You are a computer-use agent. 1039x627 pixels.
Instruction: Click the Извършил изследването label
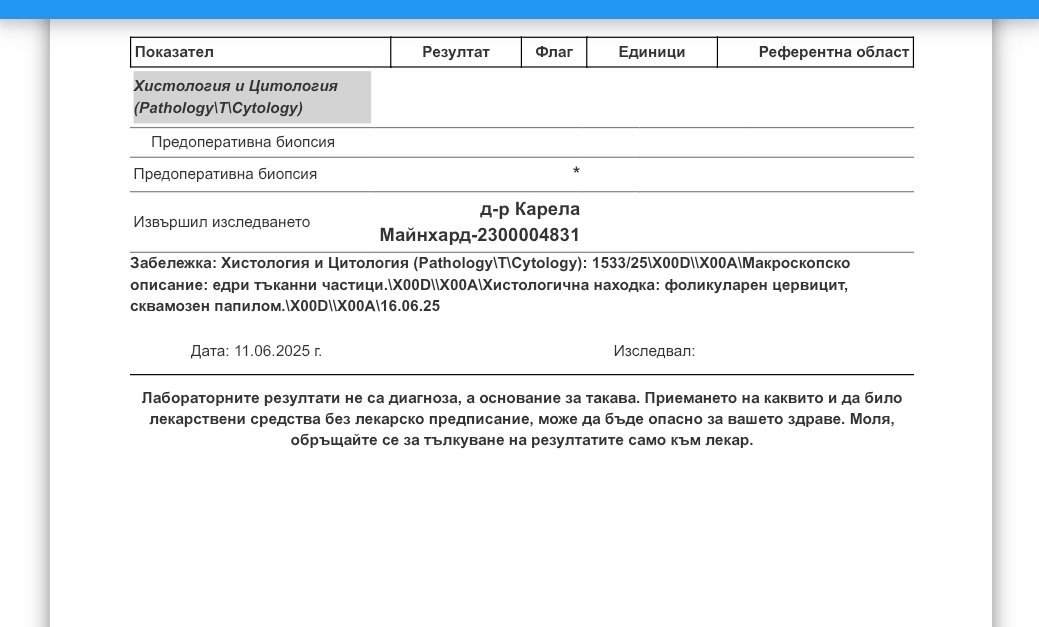click(x=221, y=222)
